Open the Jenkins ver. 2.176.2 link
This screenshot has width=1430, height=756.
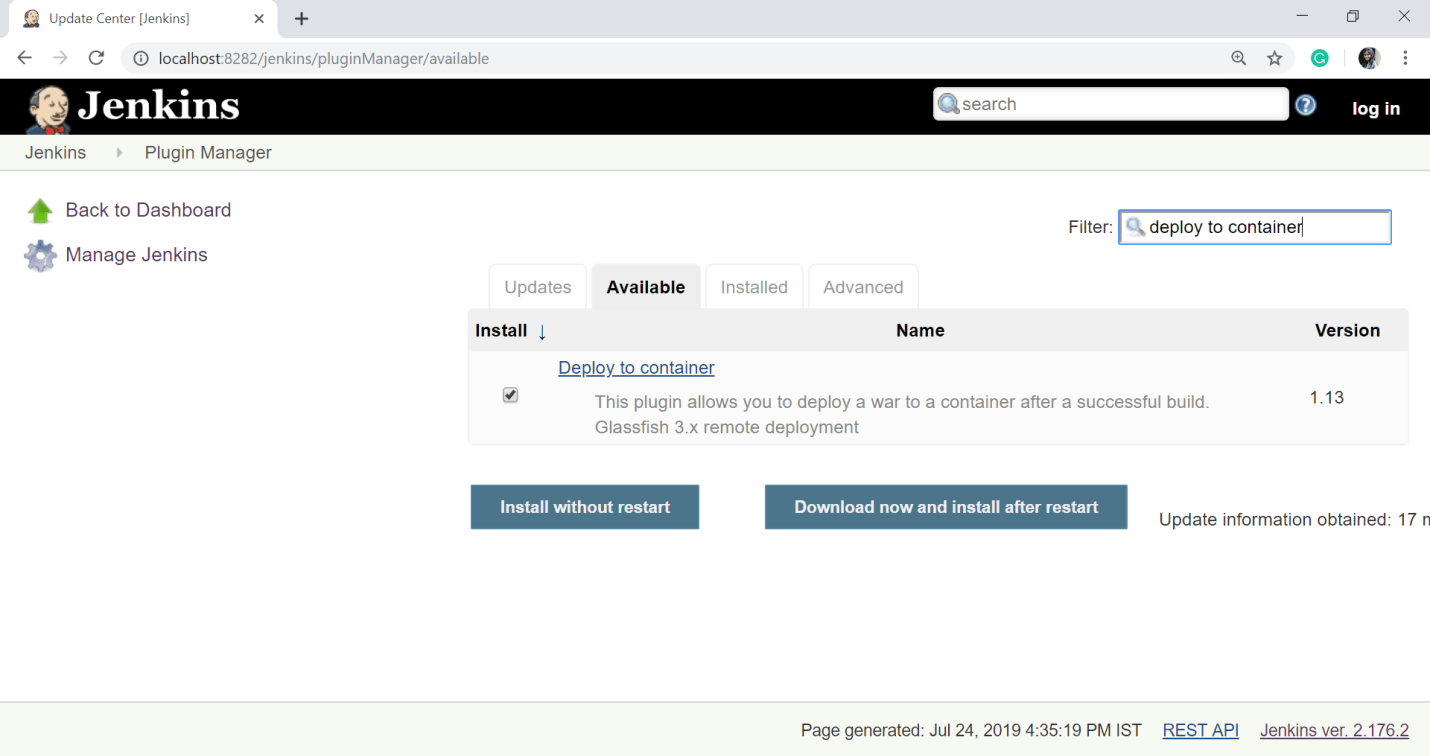(x=1334, y=730)
